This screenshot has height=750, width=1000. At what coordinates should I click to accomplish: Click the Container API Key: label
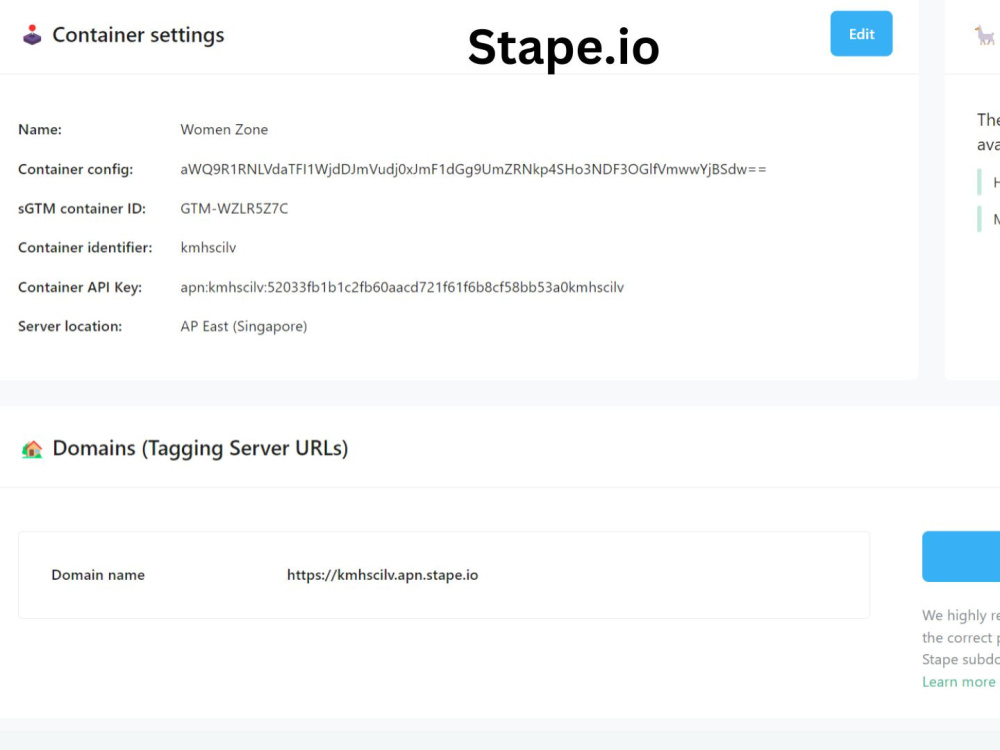[x=80, y=287]
